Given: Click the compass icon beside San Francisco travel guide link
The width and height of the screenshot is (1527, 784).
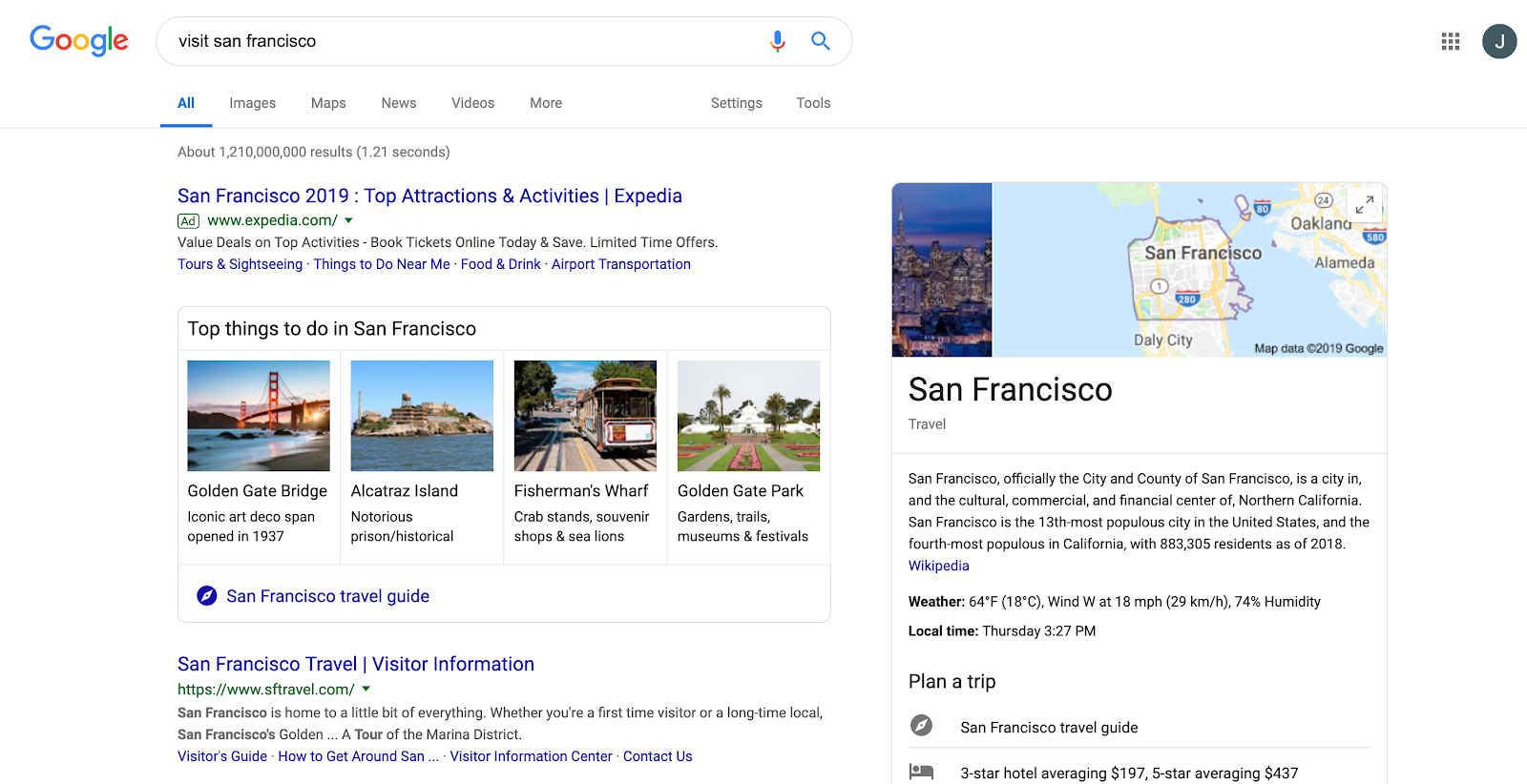Looking at the screenshot, I should 207,596.
